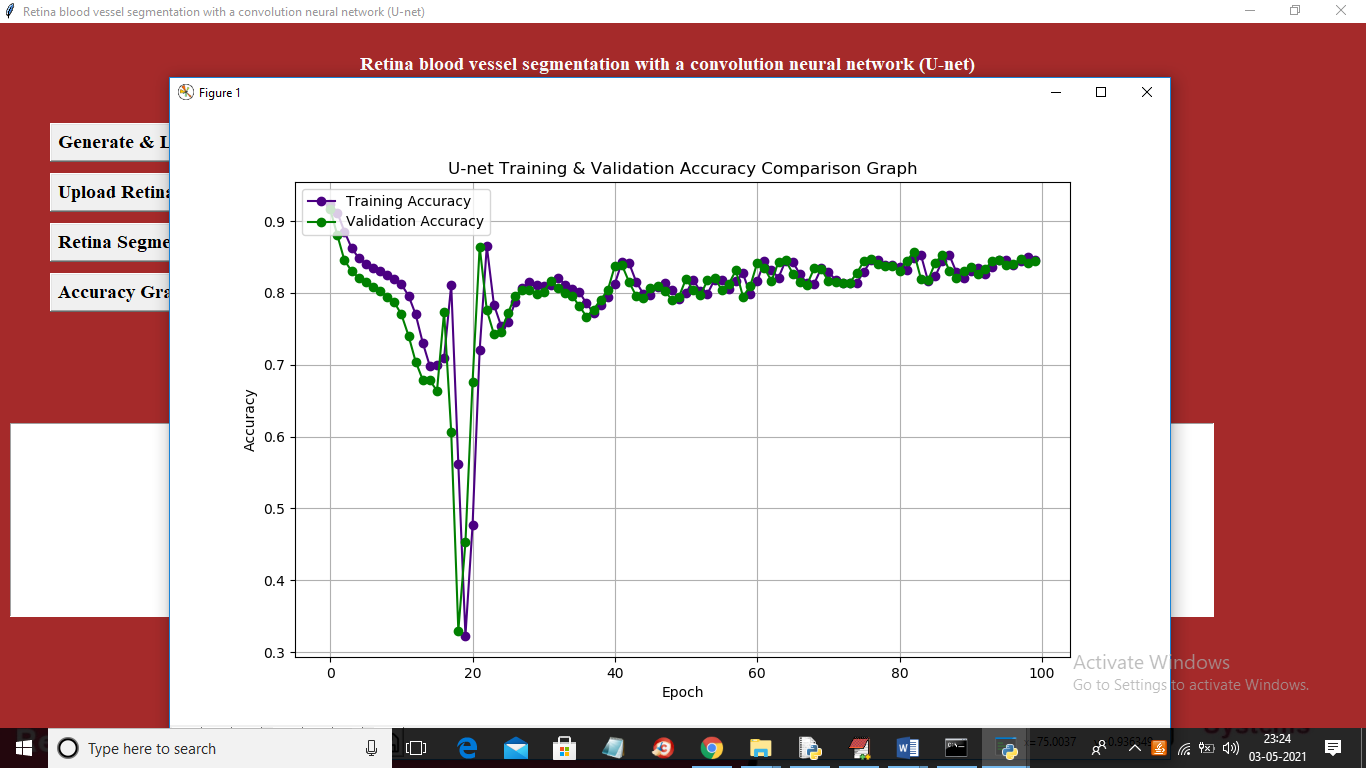Close the Figure 1 graph window
The image size is (1366, 768).
pos(1147,92)
